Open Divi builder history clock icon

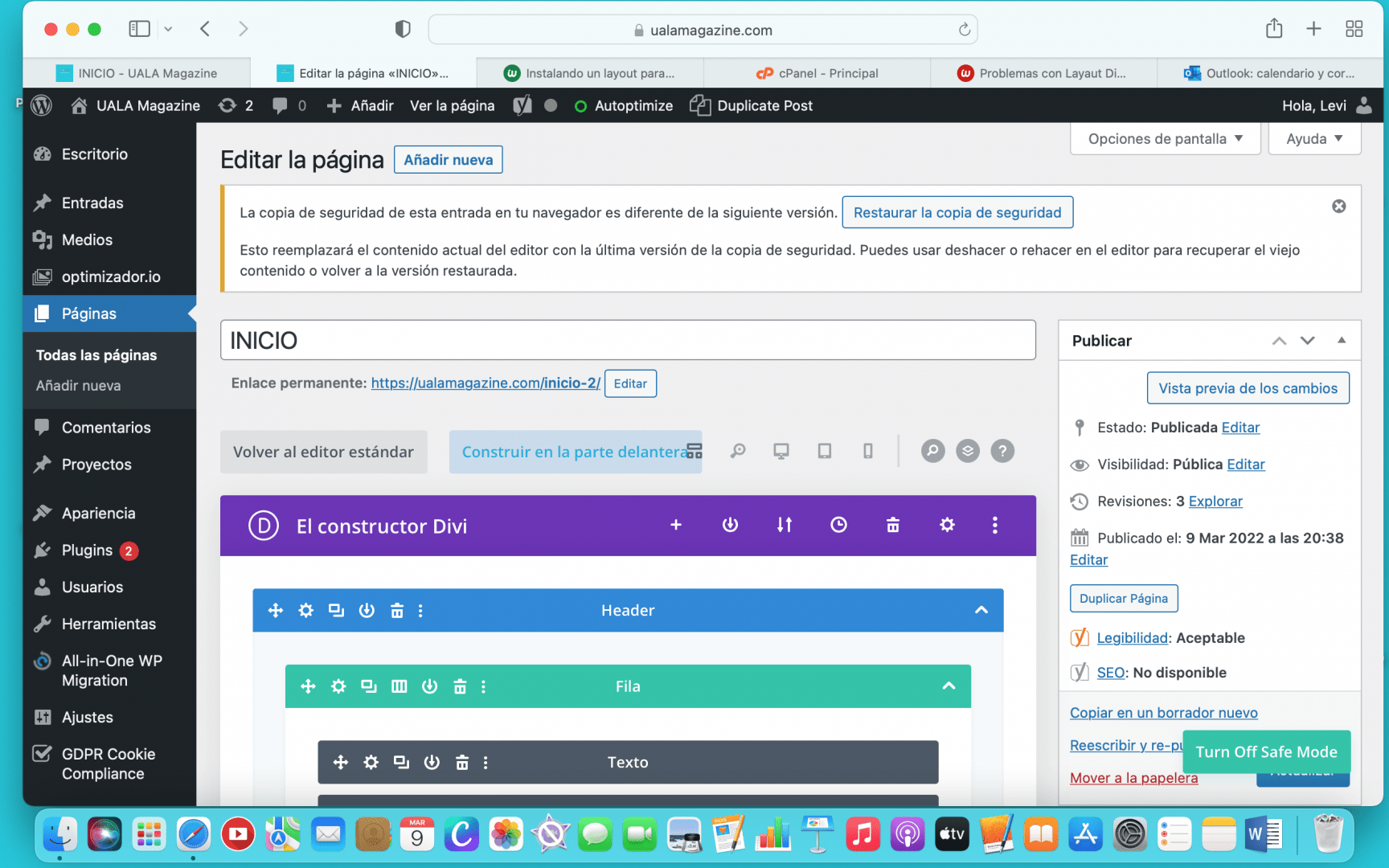[838, 525]
